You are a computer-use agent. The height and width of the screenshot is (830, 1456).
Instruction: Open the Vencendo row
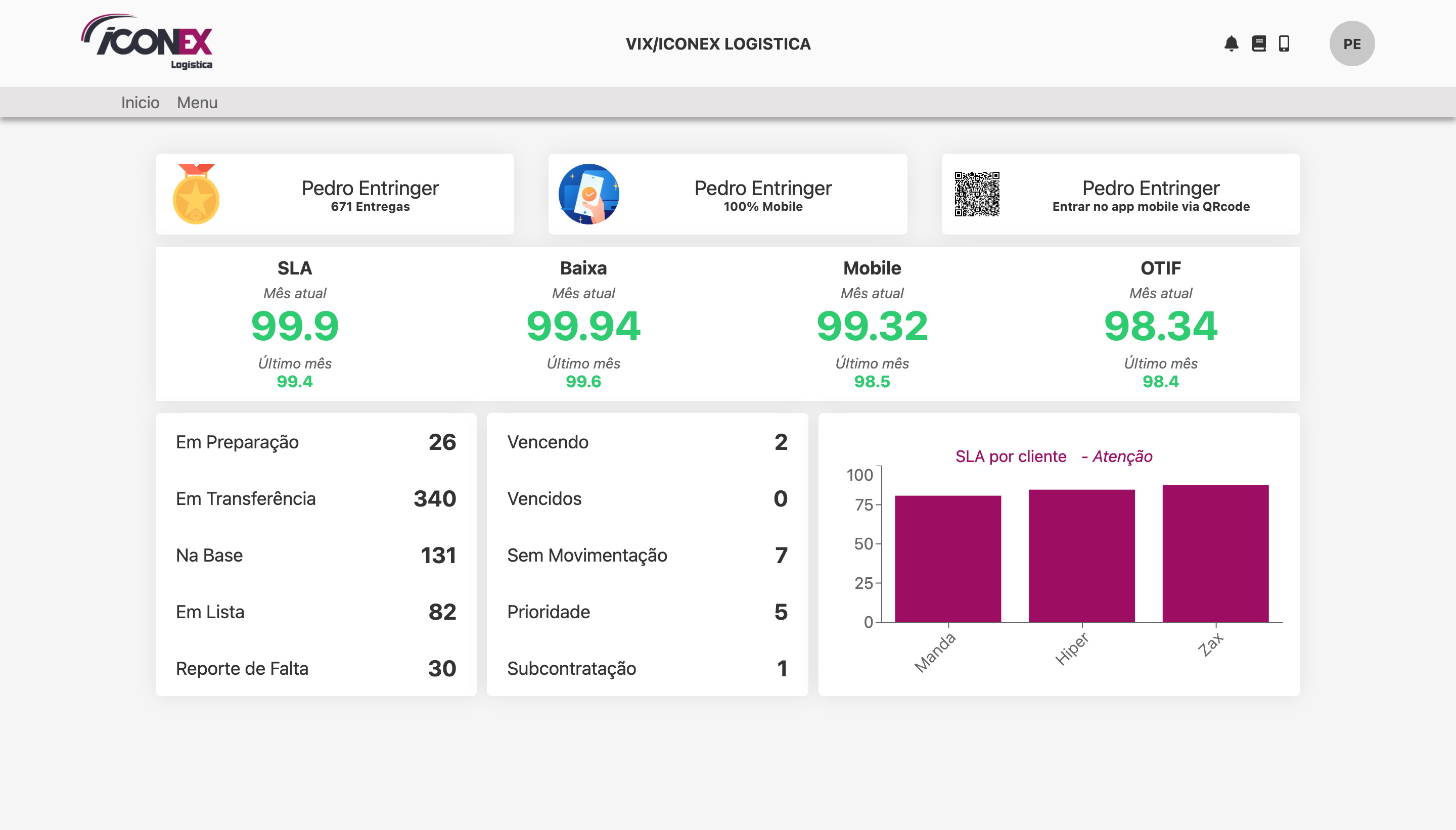[x=647, y=442]
